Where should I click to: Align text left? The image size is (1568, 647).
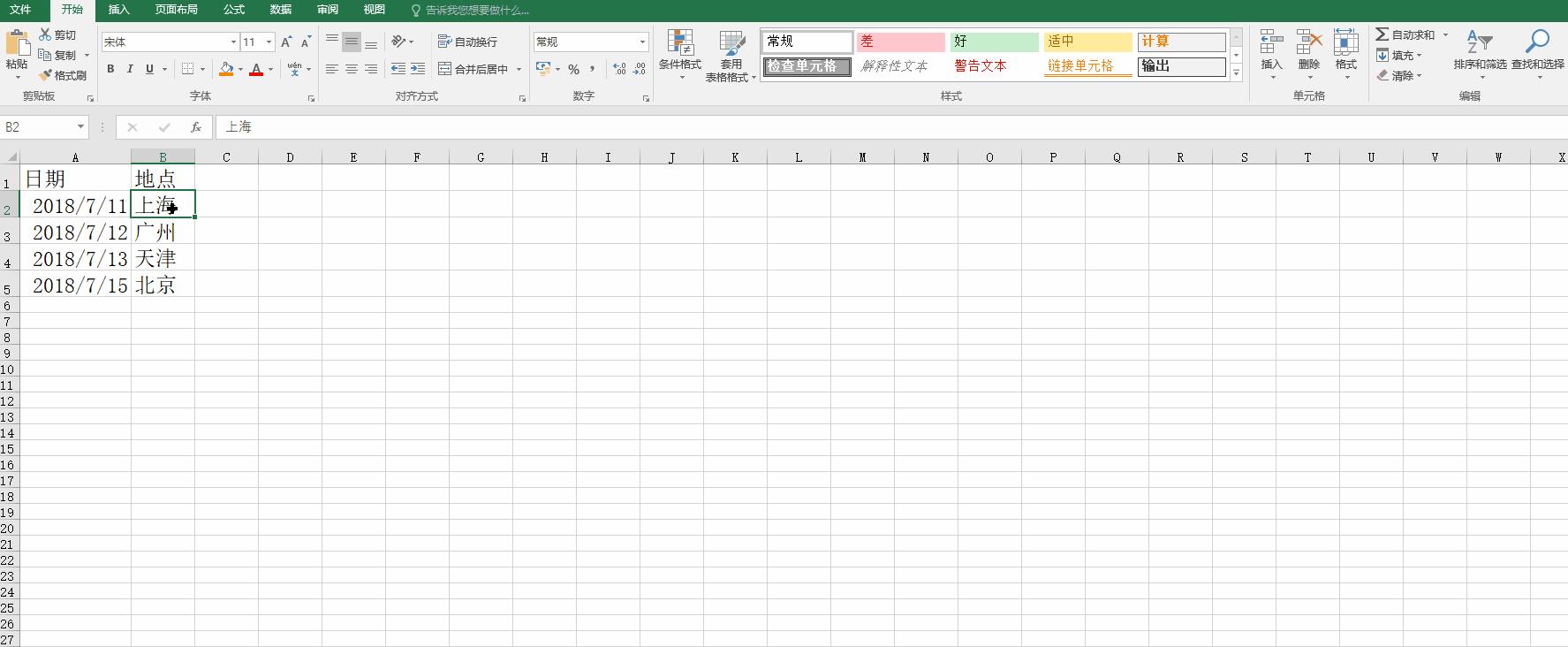coord(332,69)
